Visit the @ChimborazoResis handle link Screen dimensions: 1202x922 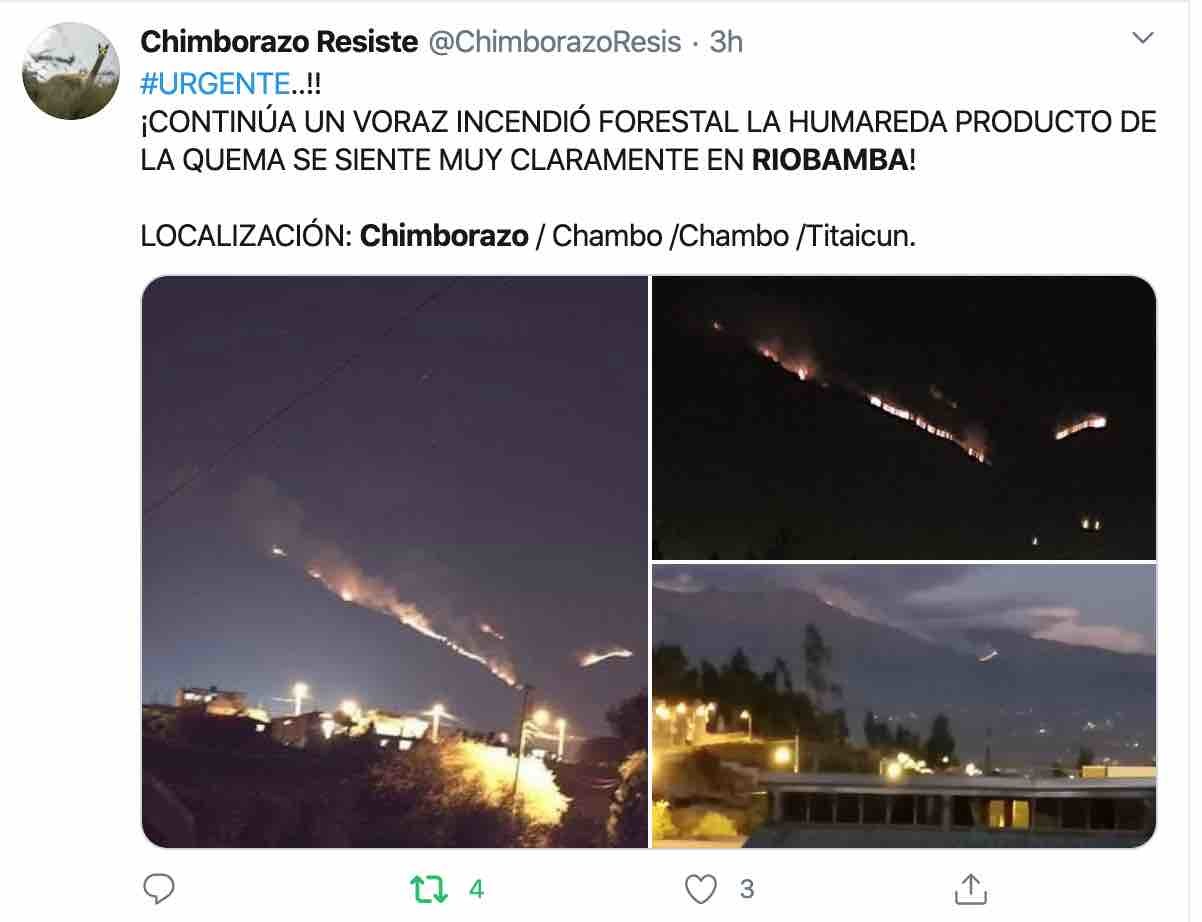pyautogui.click(x=555, y=42)
